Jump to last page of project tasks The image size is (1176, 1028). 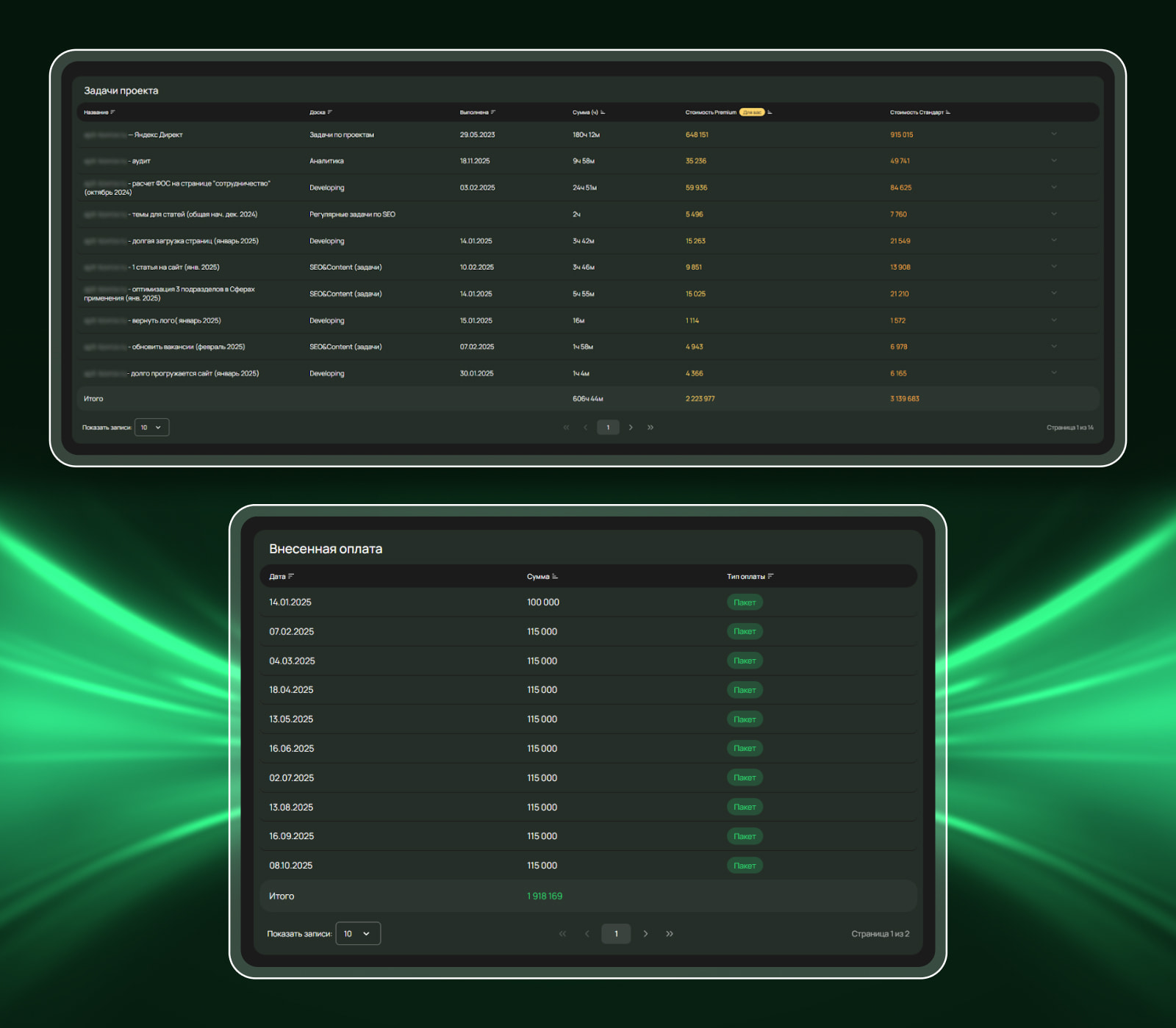[x=650, y=428]
